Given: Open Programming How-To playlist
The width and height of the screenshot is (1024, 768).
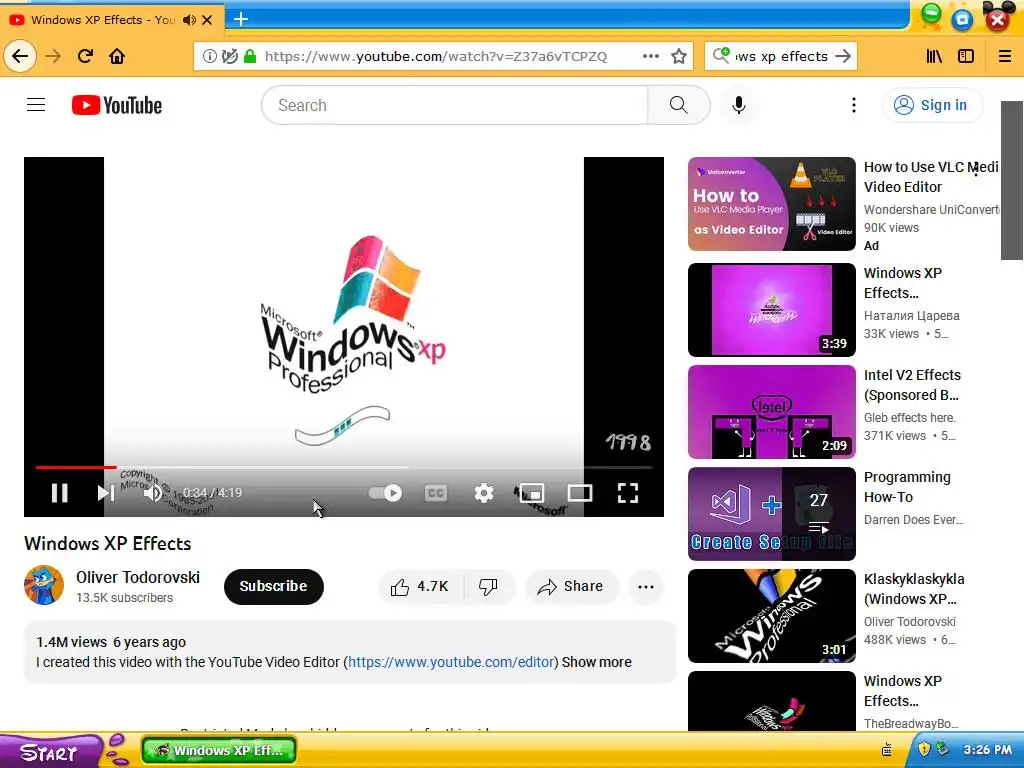Looking at the screenshot, I should coord(771,513).
